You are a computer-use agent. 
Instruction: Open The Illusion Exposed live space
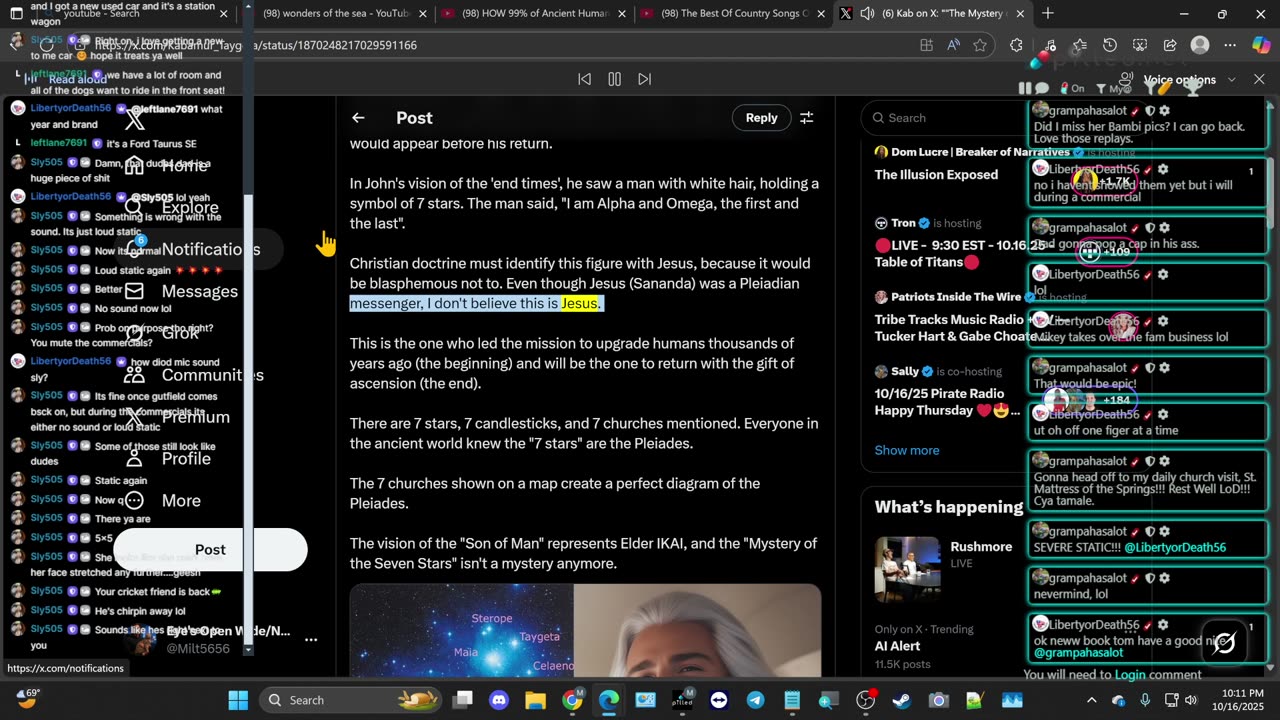(936, 175)
